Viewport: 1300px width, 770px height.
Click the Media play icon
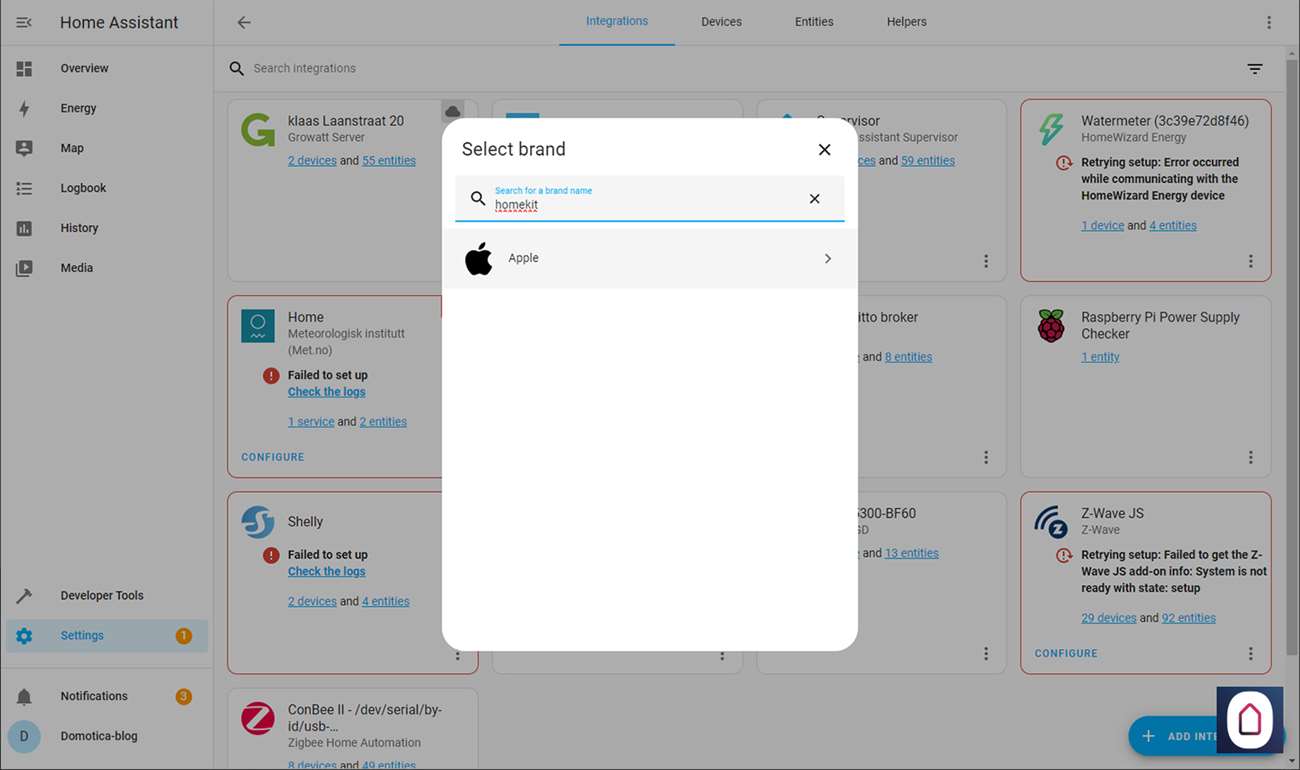24,268
